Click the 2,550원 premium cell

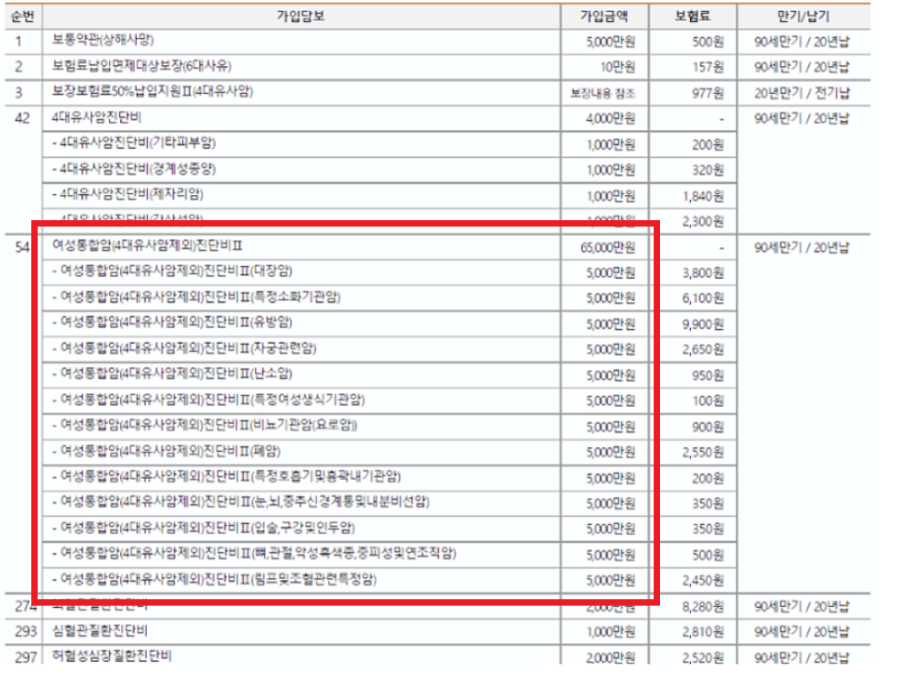[703, 453]
